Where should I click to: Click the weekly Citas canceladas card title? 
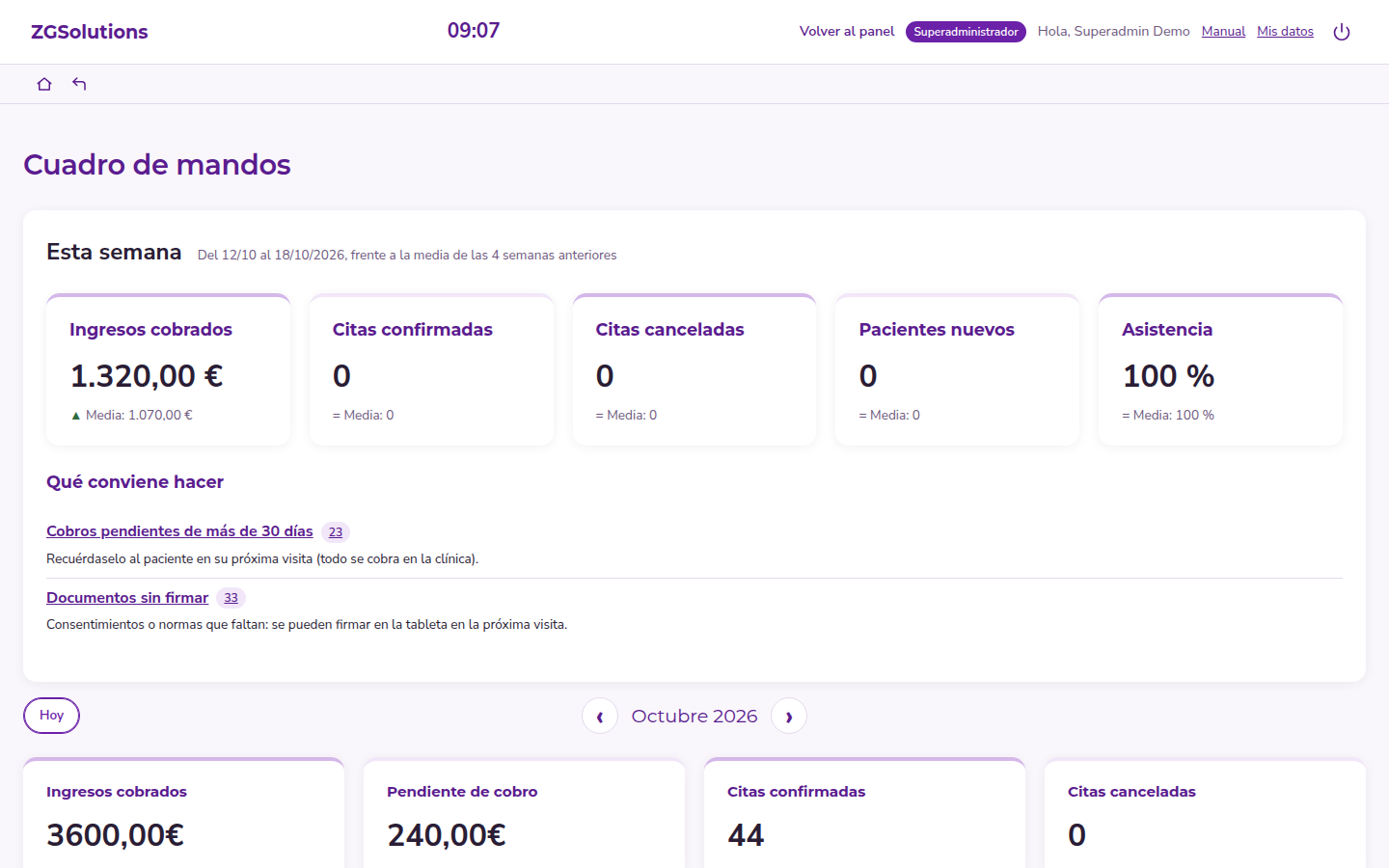[670, 330]
